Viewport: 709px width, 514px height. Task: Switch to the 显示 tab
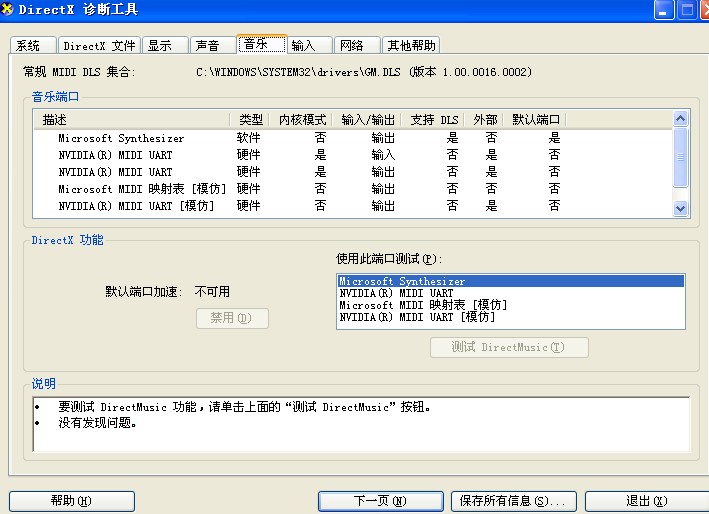(165, 45)
